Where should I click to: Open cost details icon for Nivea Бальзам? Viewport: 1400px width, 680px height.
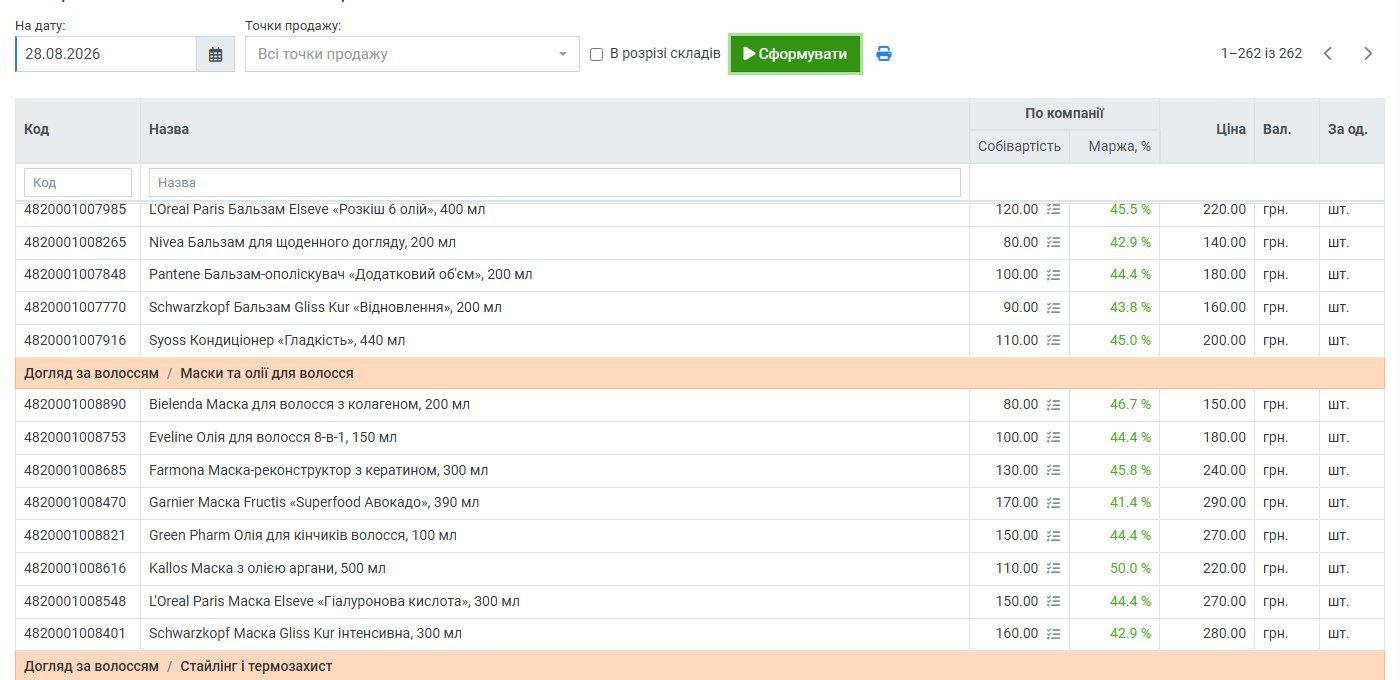pos(1053,242)
